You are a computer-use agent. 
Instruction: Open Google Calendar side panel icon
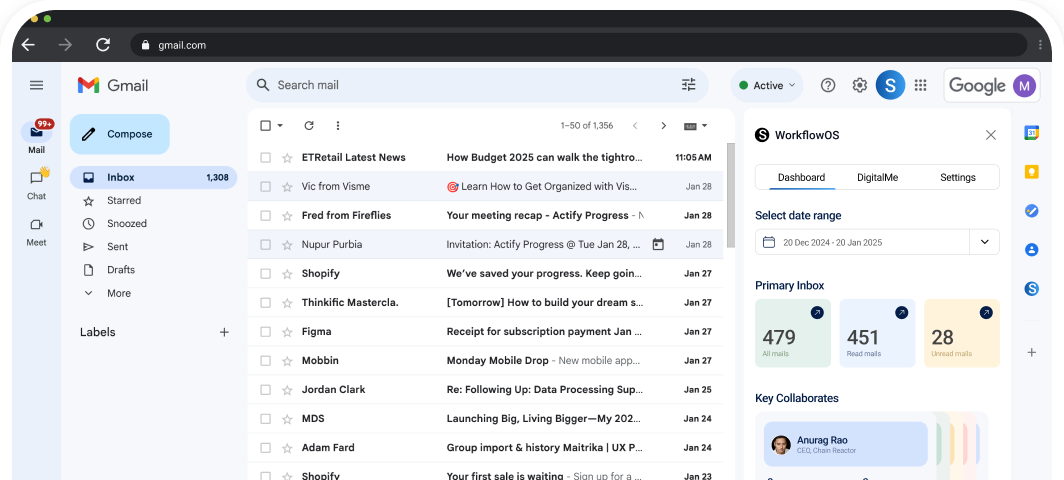click(x=1031, y=133)
